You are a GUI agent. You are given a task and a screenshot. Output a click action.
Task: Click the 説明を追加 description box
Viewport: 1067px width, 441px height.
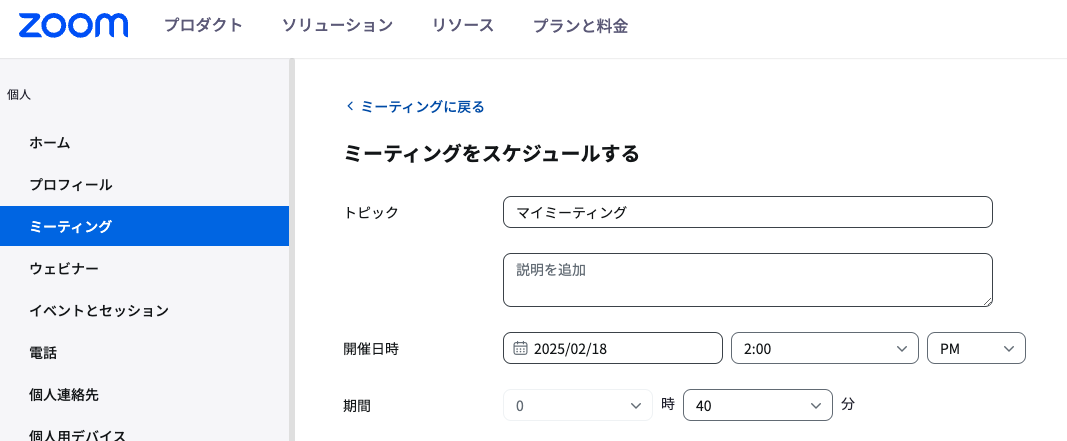(x=747, y=279)
